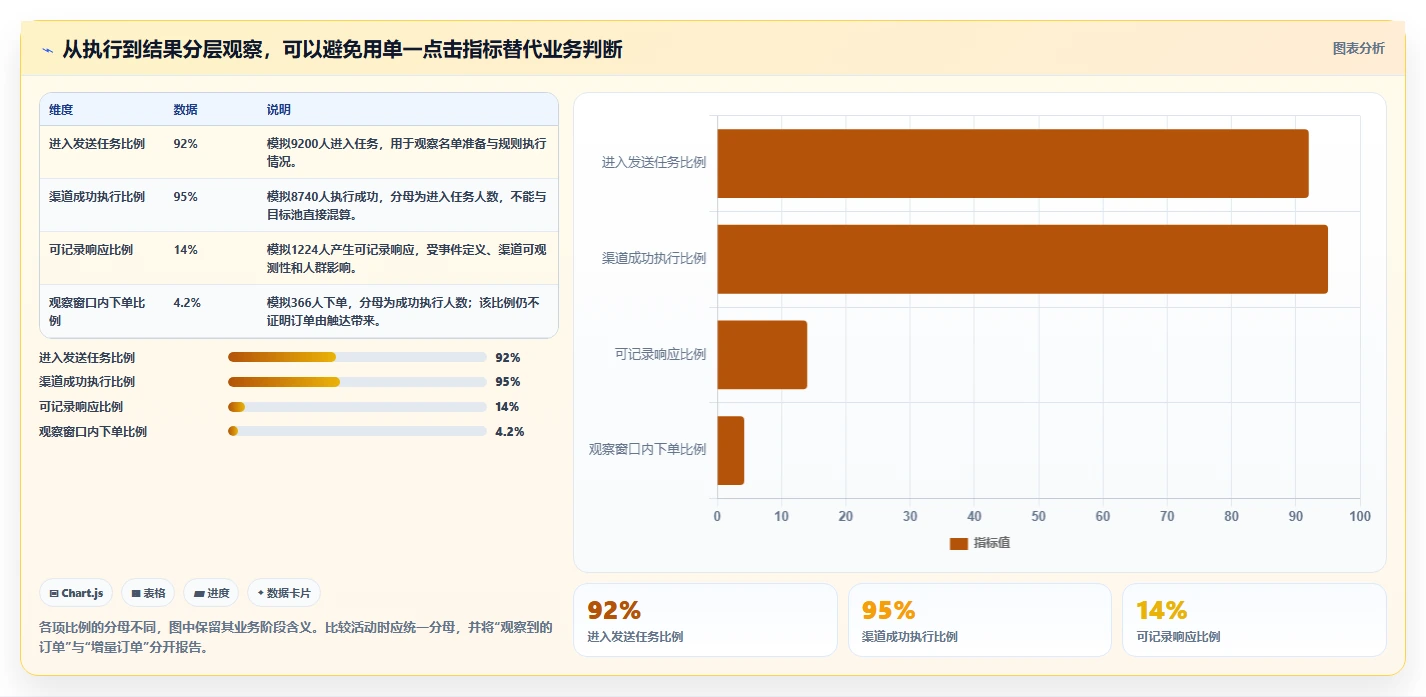The height and width of the screenshot is (697, 1426).
Task: Click the progress list label 观察窗口内下单比例
Action: (x=93, y=432)
